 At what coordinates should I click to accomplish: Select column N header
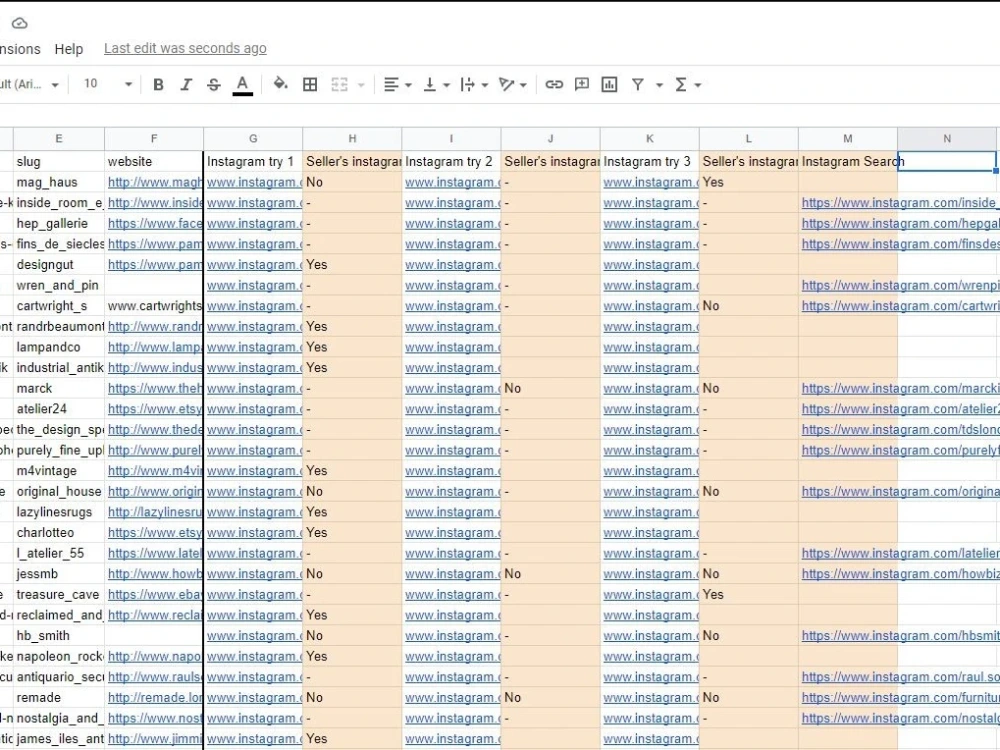(947, 138)
